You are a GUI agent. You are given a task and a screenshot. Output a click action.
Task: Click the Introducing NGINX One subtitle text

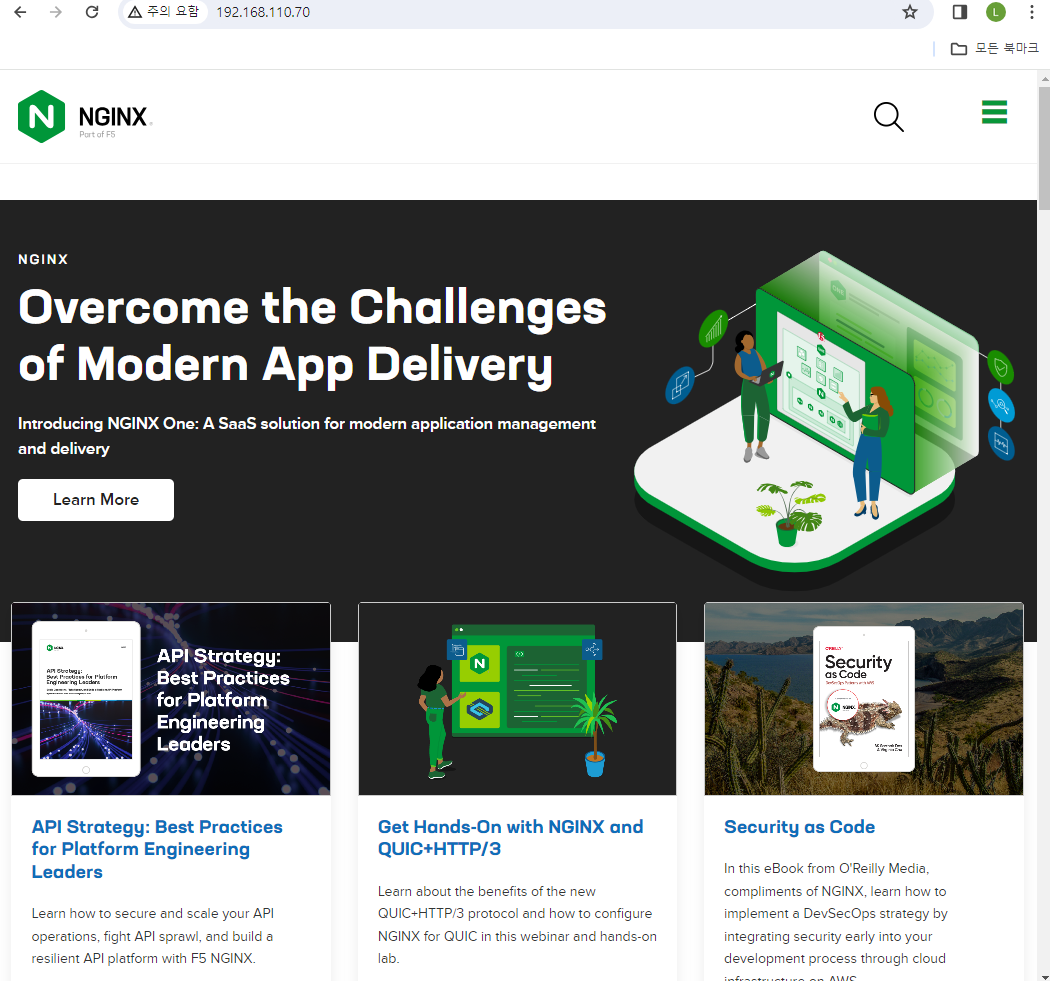point(307,436)
